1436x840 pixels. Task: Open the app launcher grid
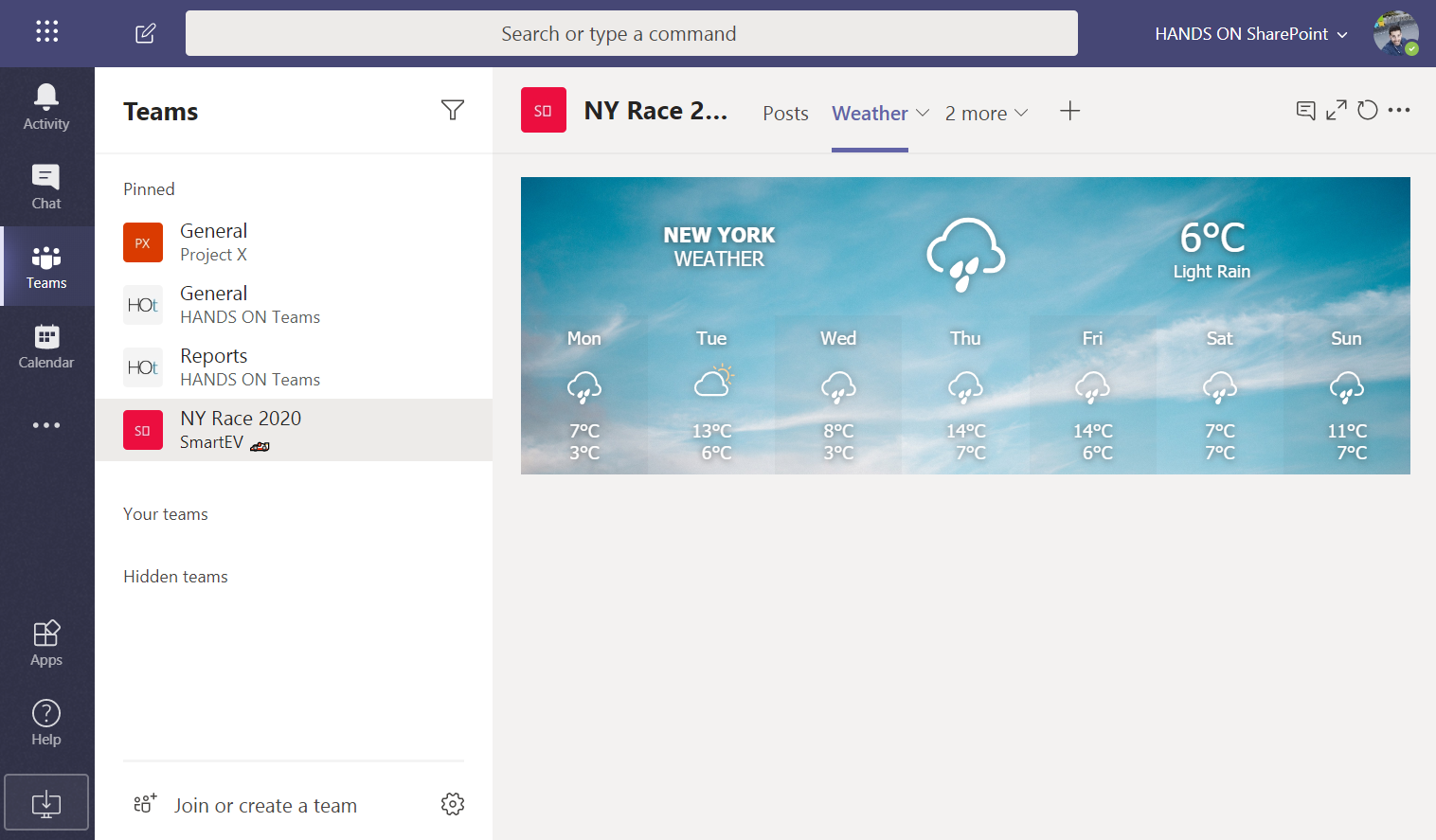click(x=47, y=32)
